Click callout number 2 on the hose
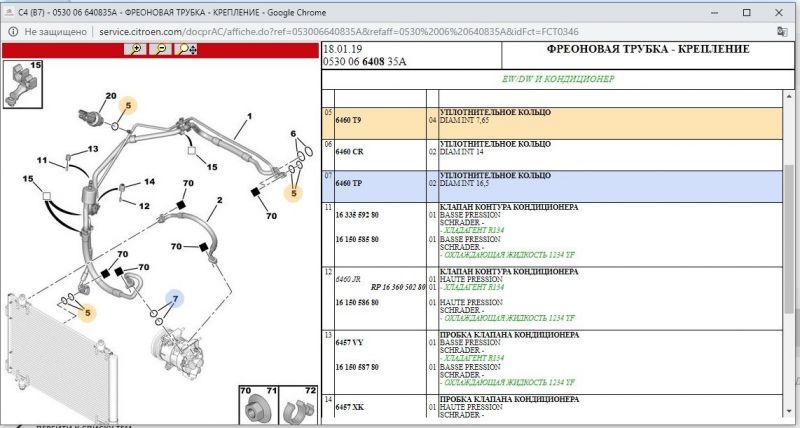Image resolution: width=800 pixels, height=428 pixels. 218,201
